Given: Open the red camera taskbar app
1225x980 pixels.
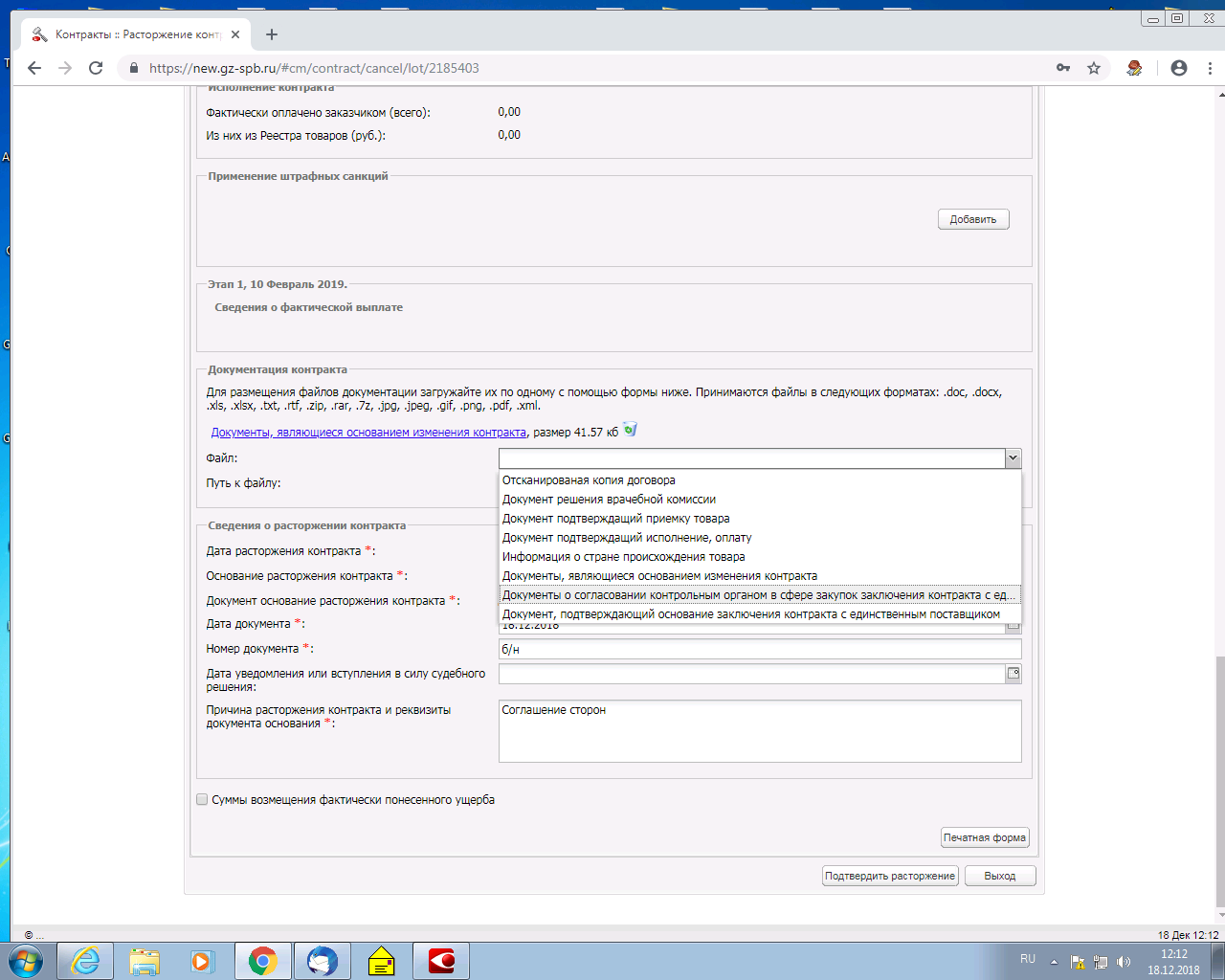Looking at the screenshot, I should coord(441,960).
